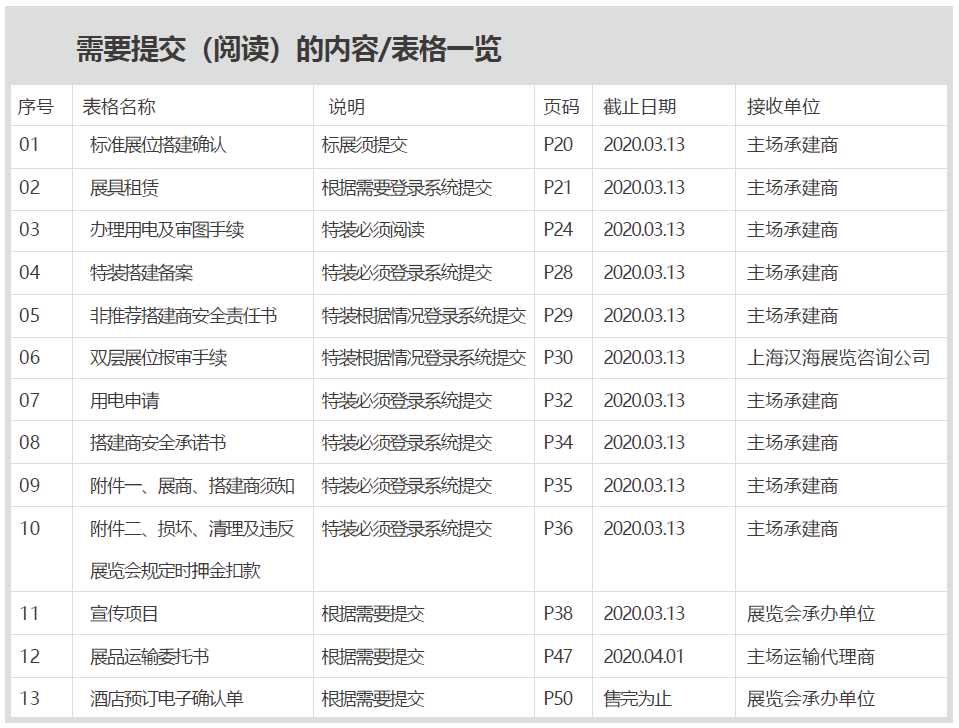This screenshot has width=959, height=728.
Task: Click the '双层展位报审手续' form name
Action: pos(158,358)
